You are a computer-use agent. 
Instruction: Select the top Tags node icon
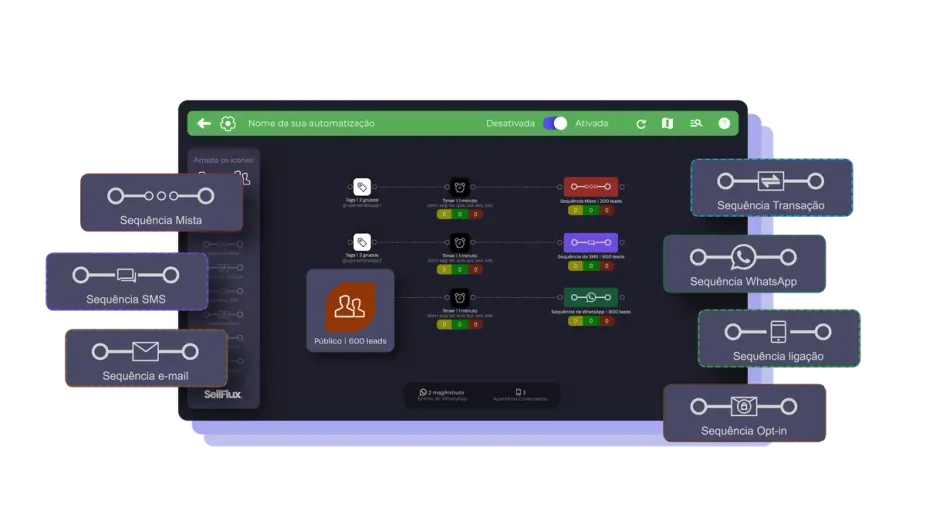pyautogui.click(x=362, y=187)
